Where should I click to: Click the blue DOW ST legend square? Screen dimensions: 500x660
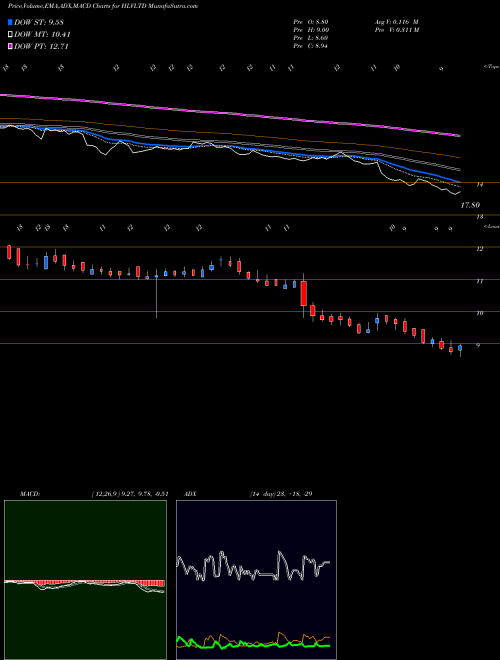11,22
